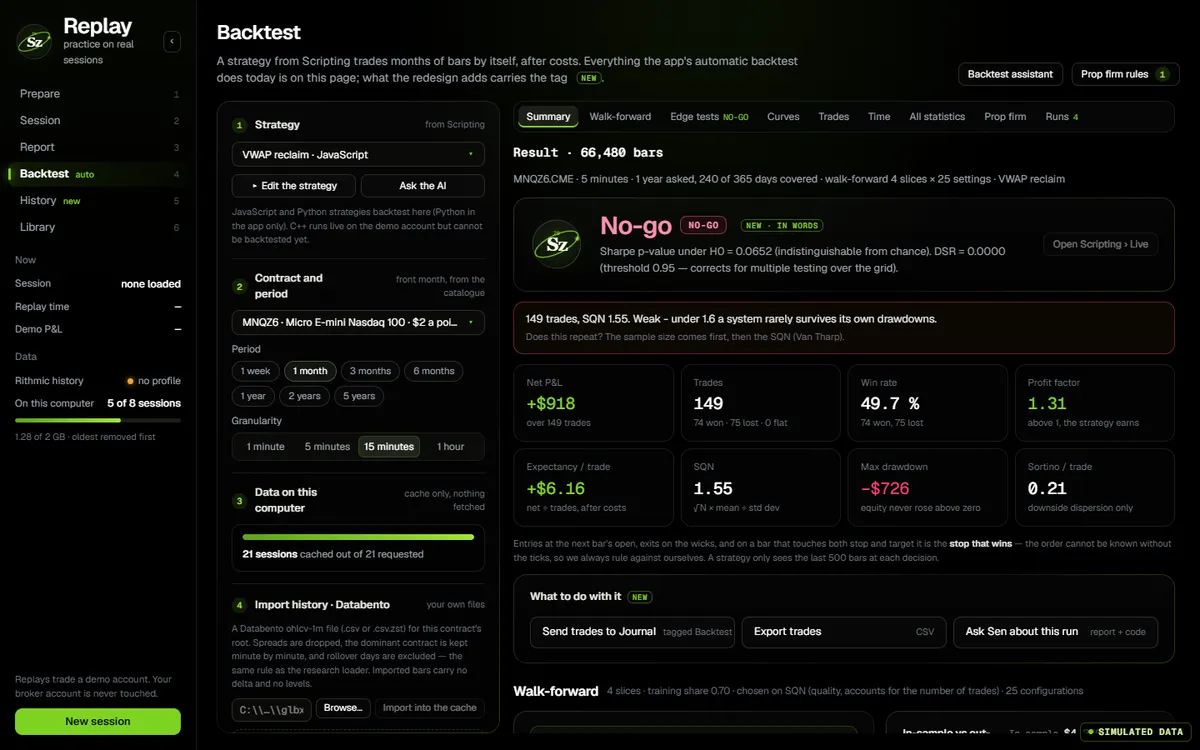Click the Browse... button

point(343,708)
